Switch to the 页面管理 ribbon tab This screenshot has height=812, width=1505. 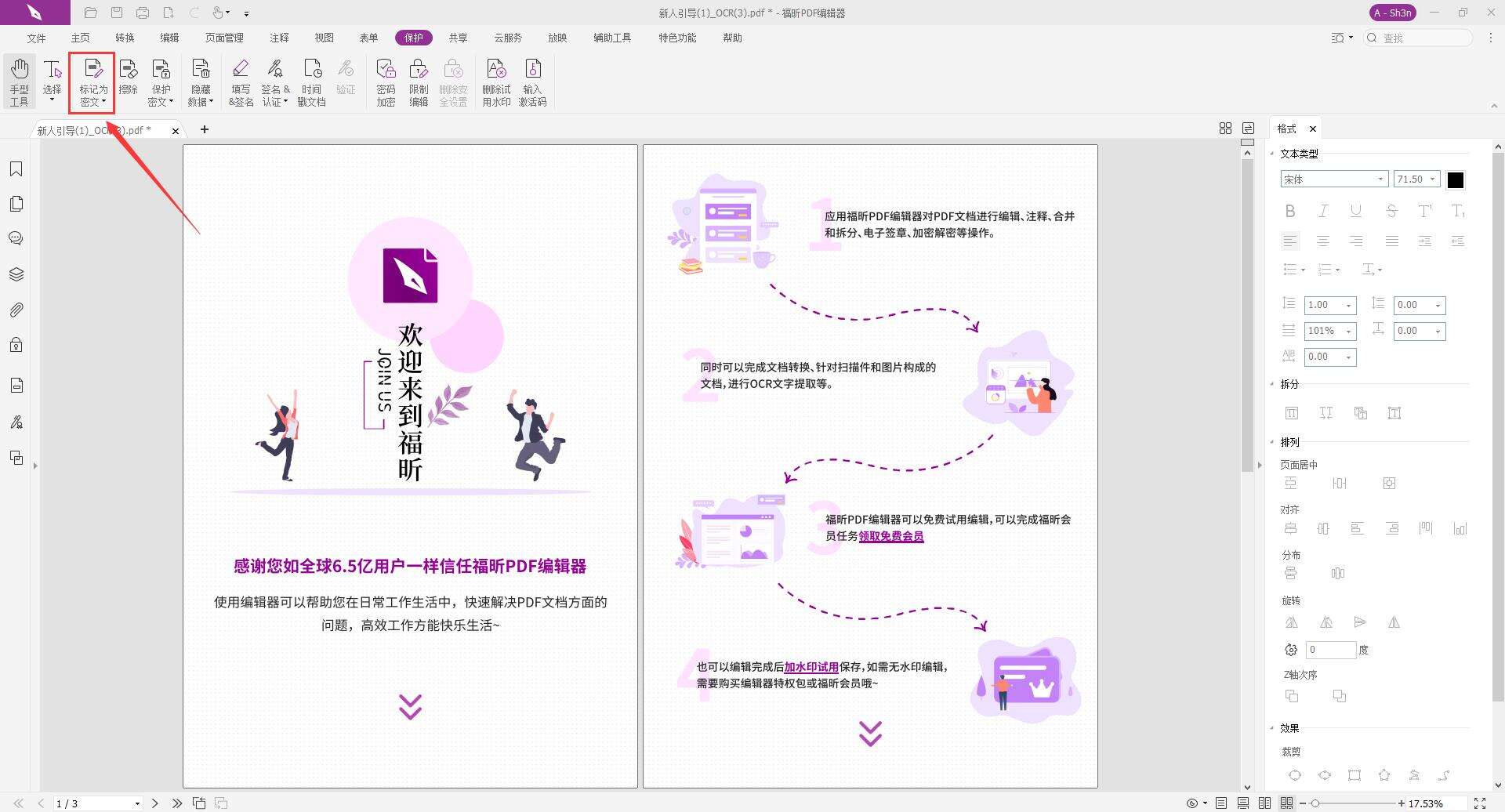[224, 38]
